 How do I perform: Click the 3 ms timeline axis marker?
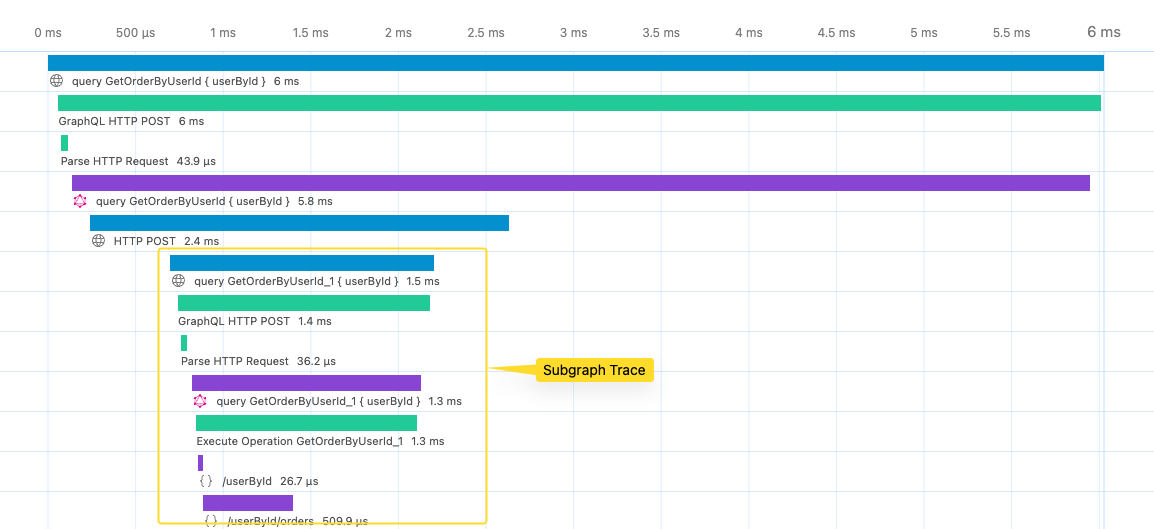pyautogui.click(x=573, y=33)
